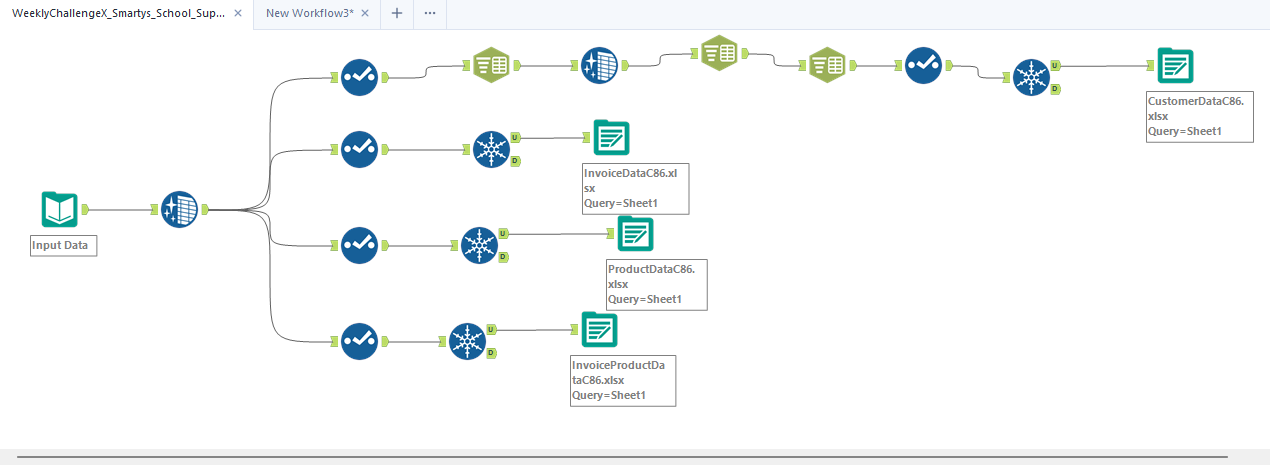The height and width of the screenshot is (465, 1270).
Task: Expand the tab overflow ellipsis menu
Action: pos(429,13)
